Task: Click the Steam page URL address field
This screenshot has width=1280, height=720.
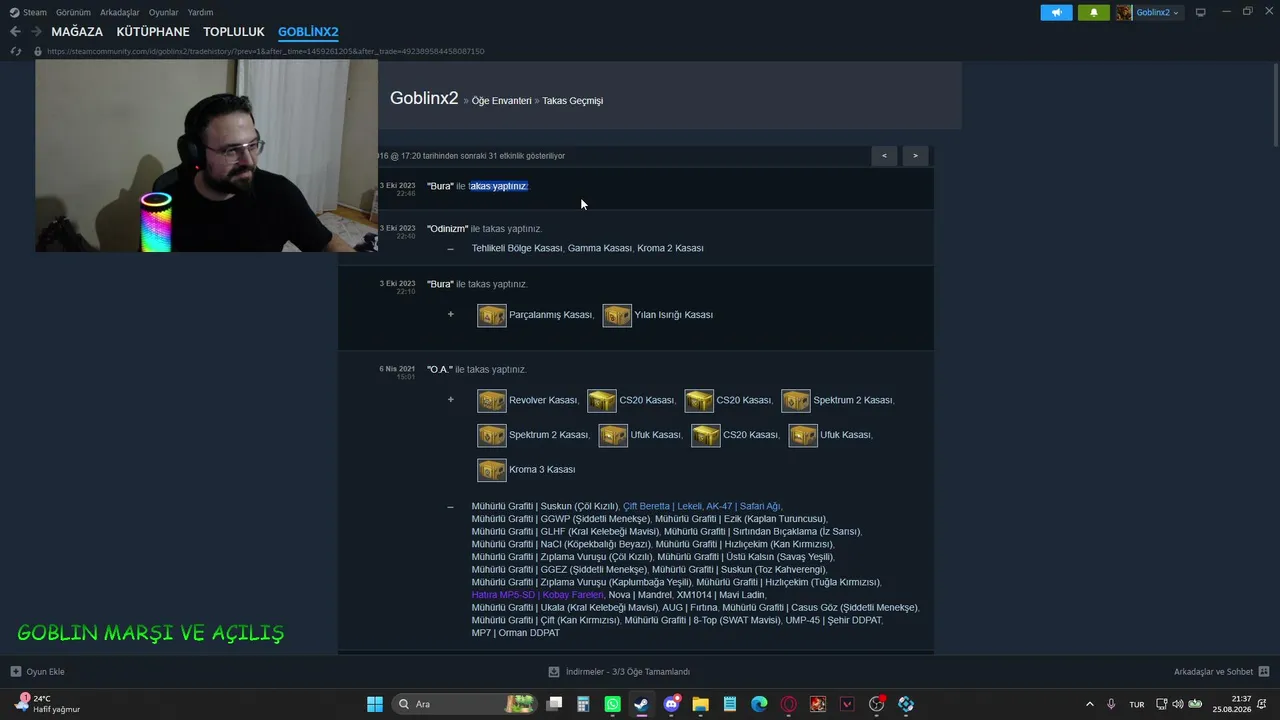Action: click(265, 51)
